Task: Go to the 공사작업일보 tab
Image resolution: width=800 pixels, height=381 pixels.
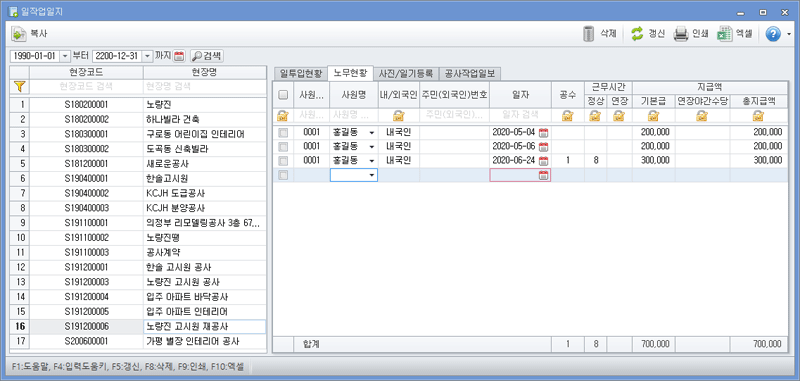Action: (469, 73)
